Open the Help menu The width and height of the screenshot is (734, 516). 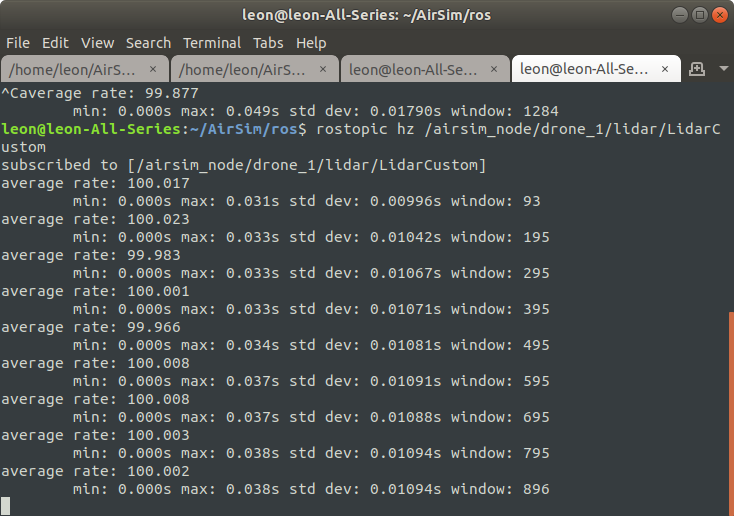click(x=311, y=43)
